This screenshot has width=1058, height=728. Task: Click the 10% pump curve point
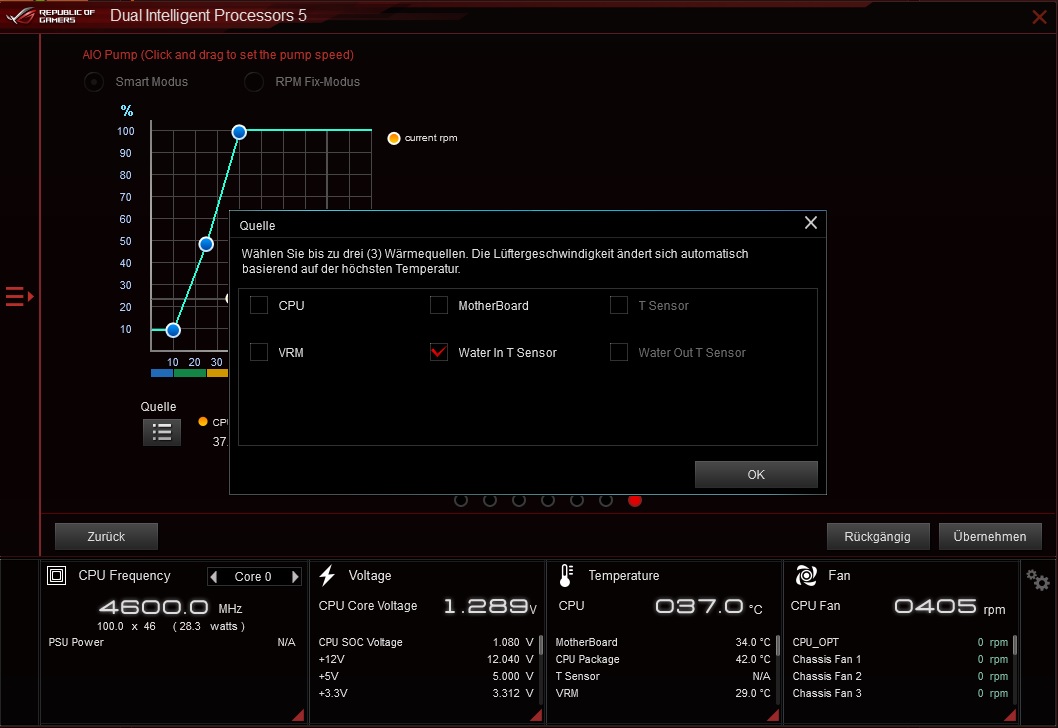[x=173, y=330]
